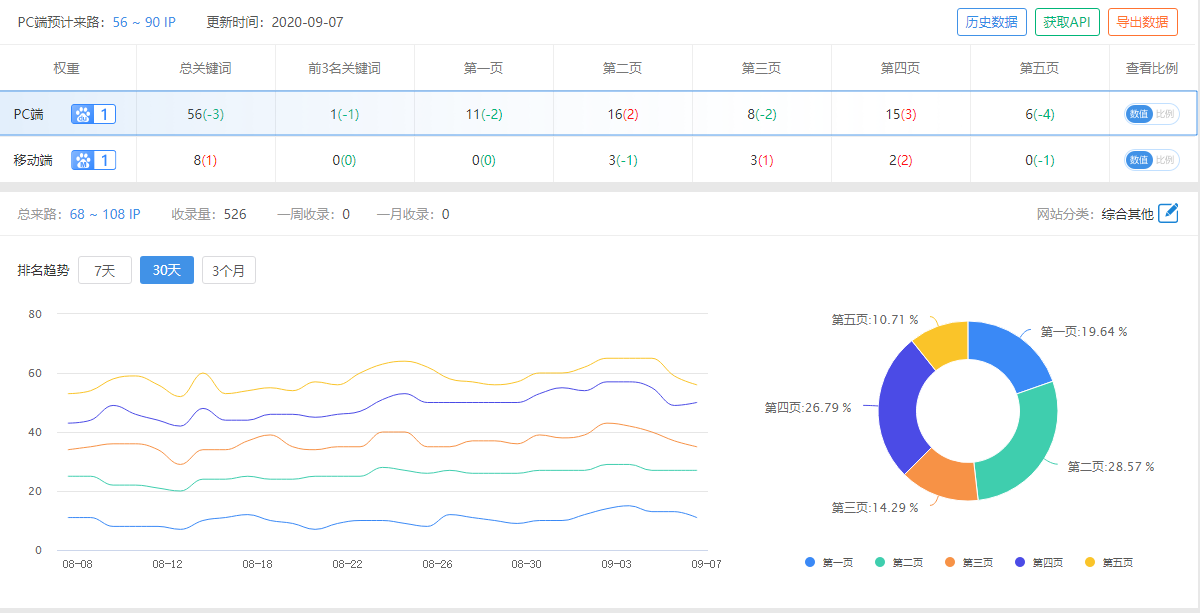Click the Baidu weight badge in PC端 row
Image resolution: width=1200 pixels, height=613 pixels.
[93, 114]
